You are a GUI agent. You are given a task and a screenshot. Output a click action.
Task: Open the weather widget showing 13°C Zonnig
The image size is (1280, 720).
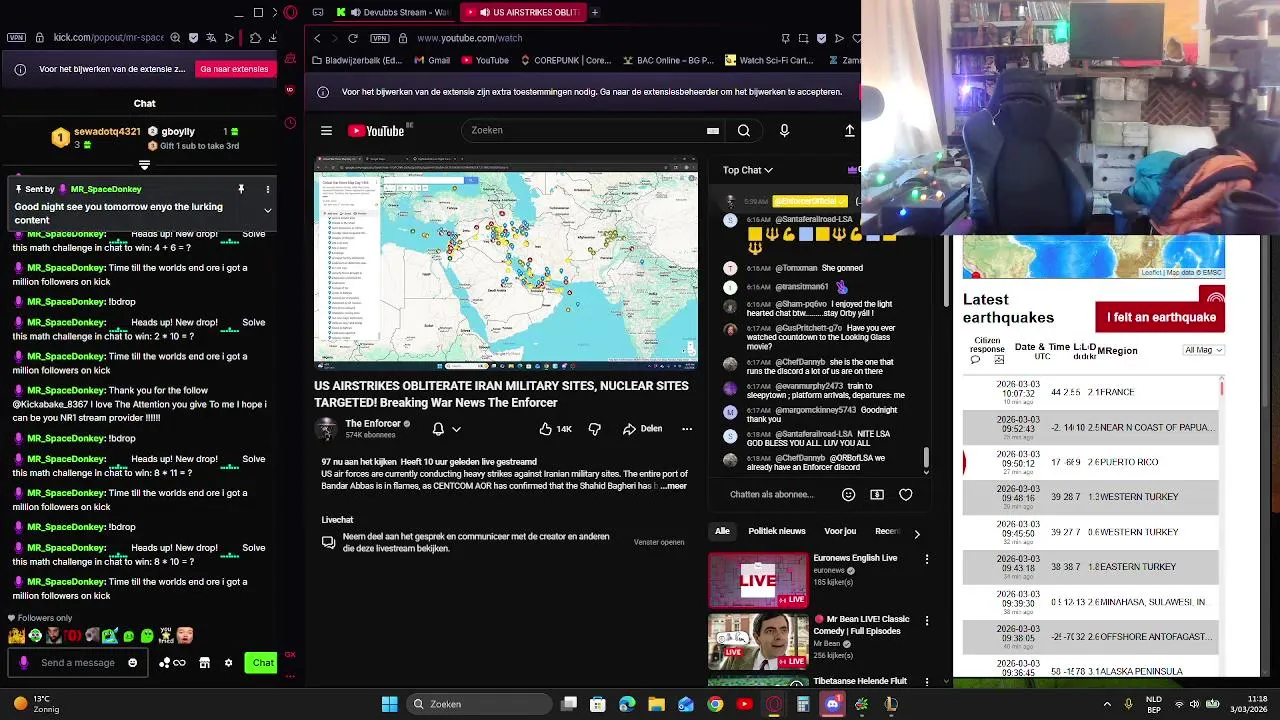38,704
